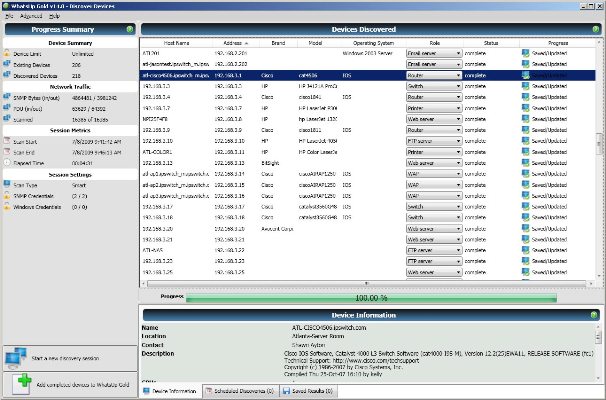The image size is (606, 400).
Task: Sort by the Operating System column header
Action: tap(373, 43)
